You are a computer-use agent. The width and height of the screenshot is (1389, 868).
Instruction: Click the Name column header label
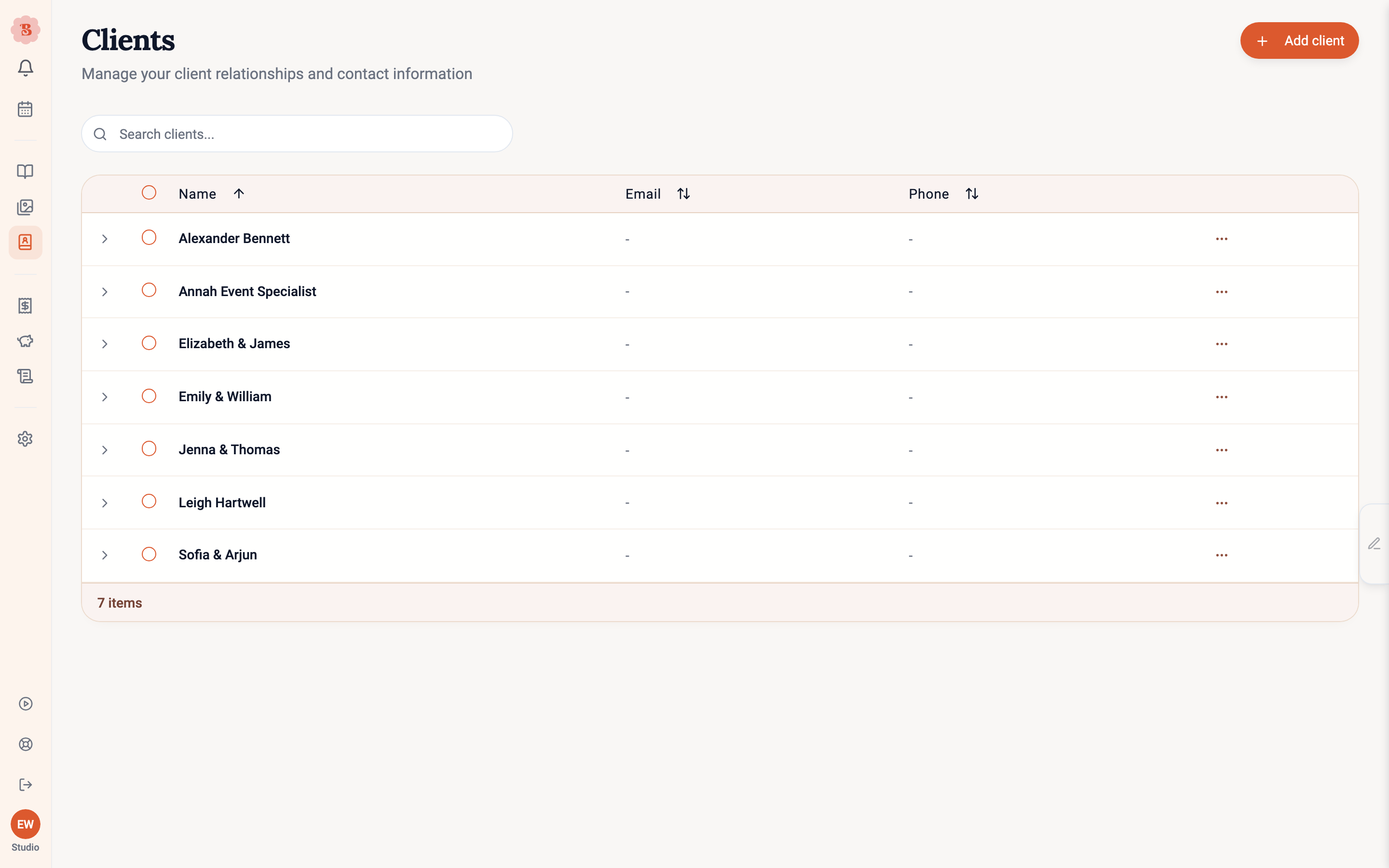(197, 194)
